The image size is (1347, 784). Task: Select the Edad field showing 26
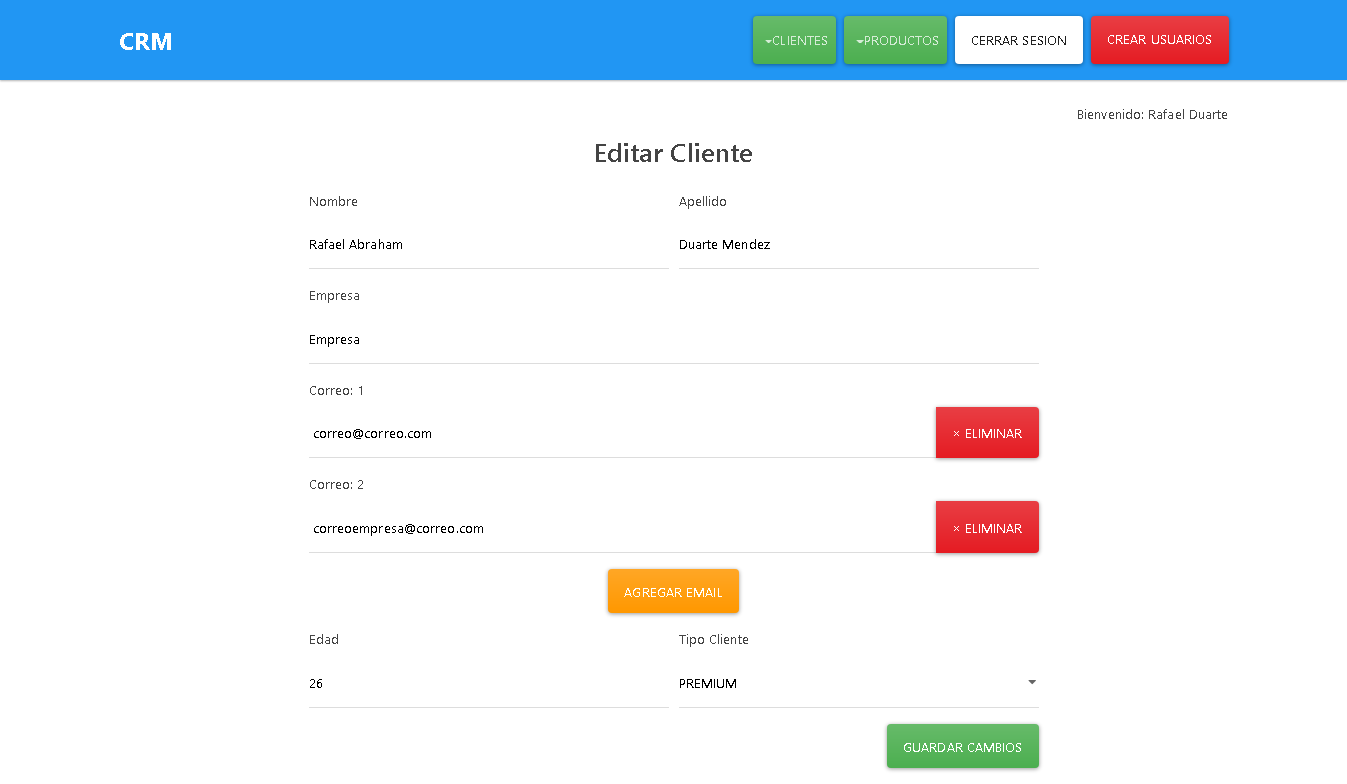488,683
